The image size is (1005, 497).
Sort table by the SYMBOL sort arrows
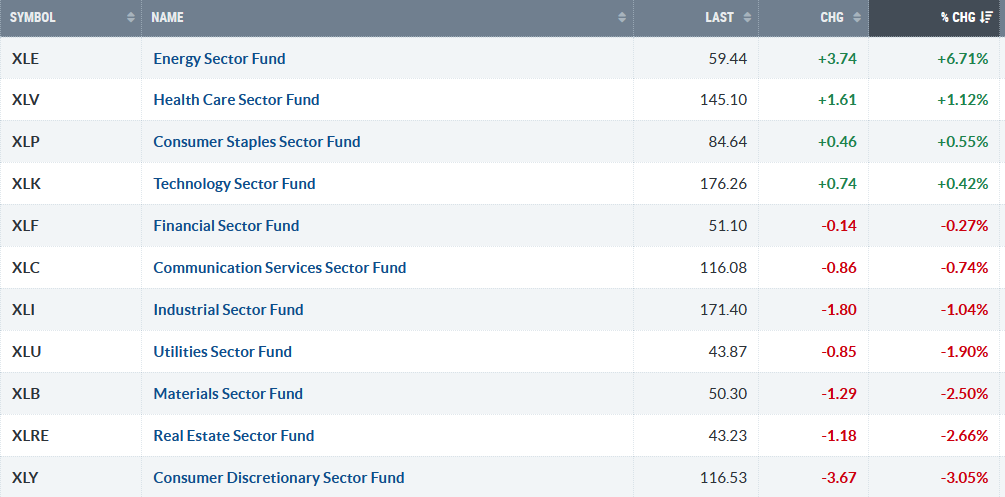[x=131, y=17]
